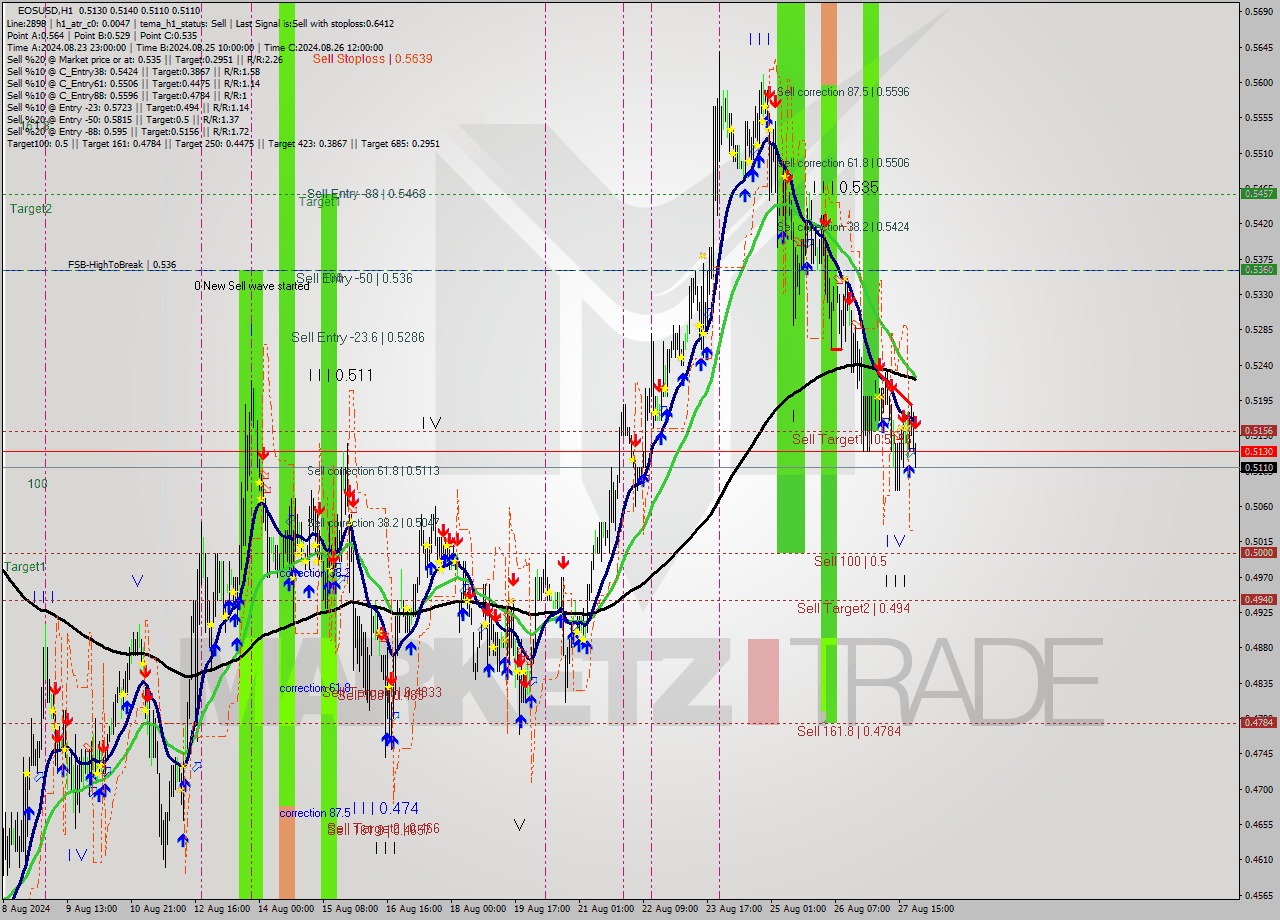Click '22 Aug 09:00' on time axis
Image resolution: width=1280 pixels, height=920 pixels.
click(670, 909)
